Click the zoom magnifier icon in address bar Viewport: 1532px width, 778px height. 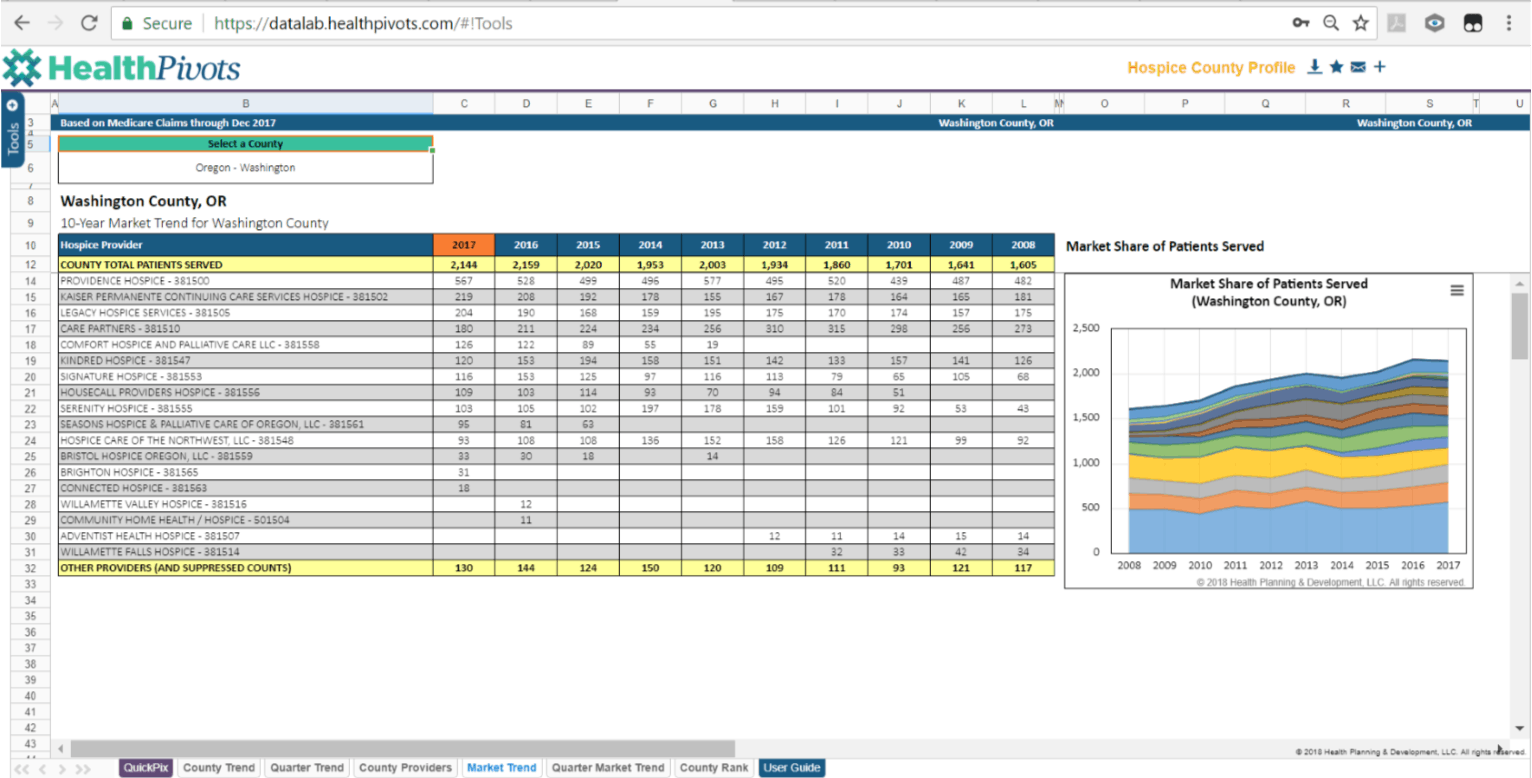click(1331, 23)
